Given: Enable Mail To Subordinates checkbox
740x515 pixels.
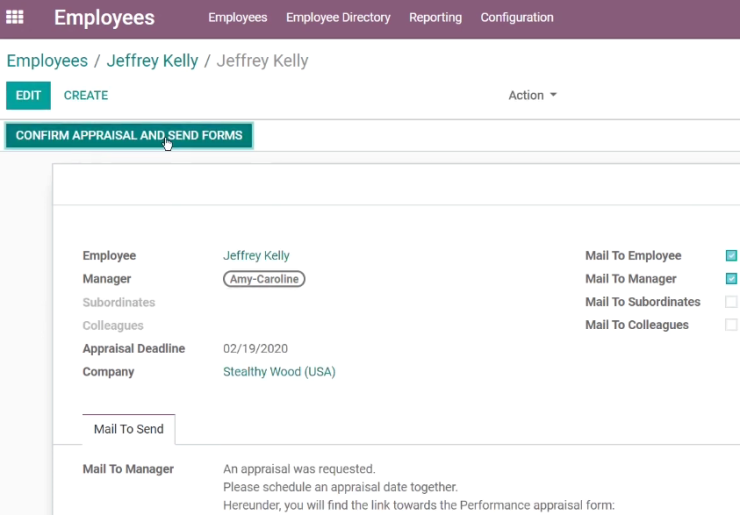Looking at the screenshot, I should pos(731,302).
